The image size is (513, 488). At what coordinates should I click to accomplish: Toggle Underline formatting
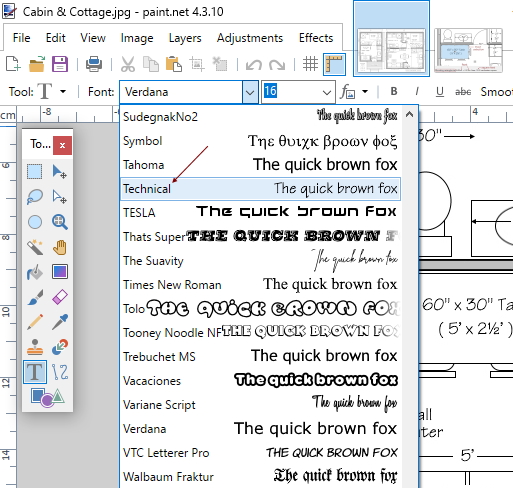pyautogui.click(x=440, y=91)
